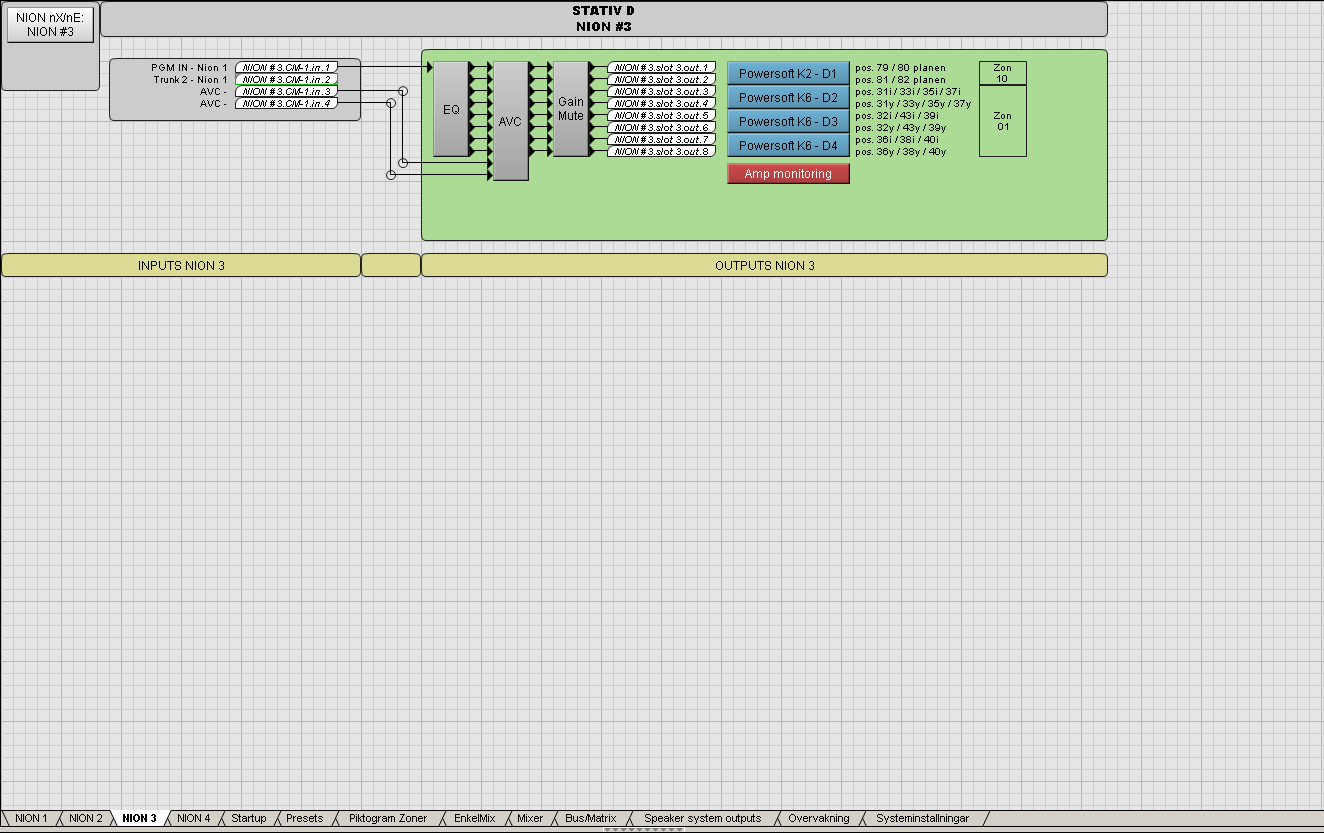Switch to the Bus/Matrix tab

(x=590, y=818)
